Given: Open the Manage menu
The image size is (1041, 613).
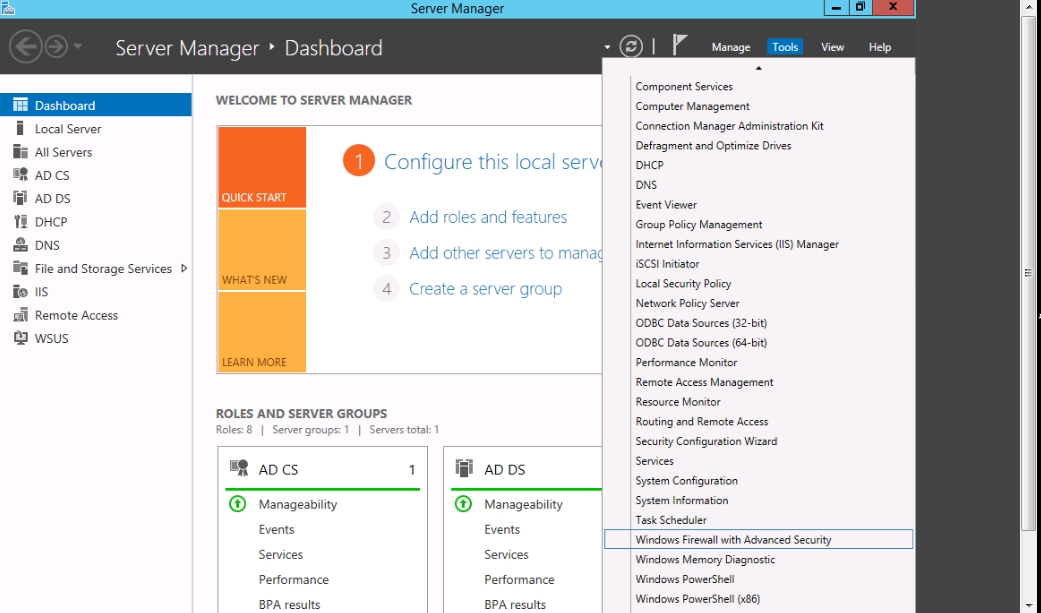Looking at the screenshot, I should pos(730,47).
